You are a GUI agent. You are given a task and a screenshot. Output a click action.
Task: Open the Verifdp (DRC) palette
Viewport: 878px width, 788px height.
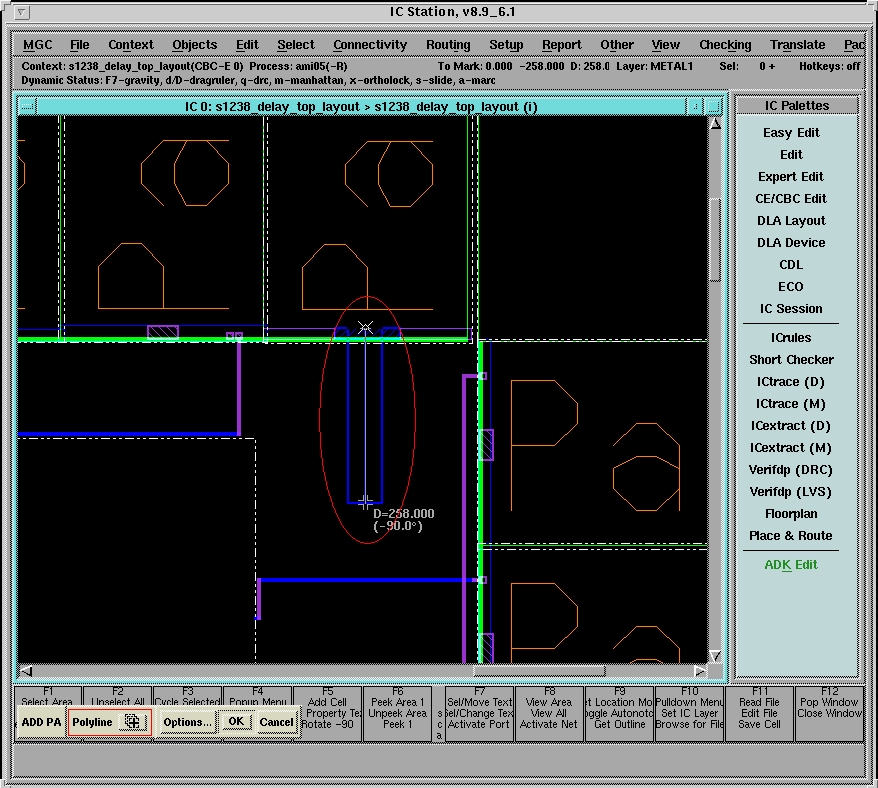pos(791,470)
